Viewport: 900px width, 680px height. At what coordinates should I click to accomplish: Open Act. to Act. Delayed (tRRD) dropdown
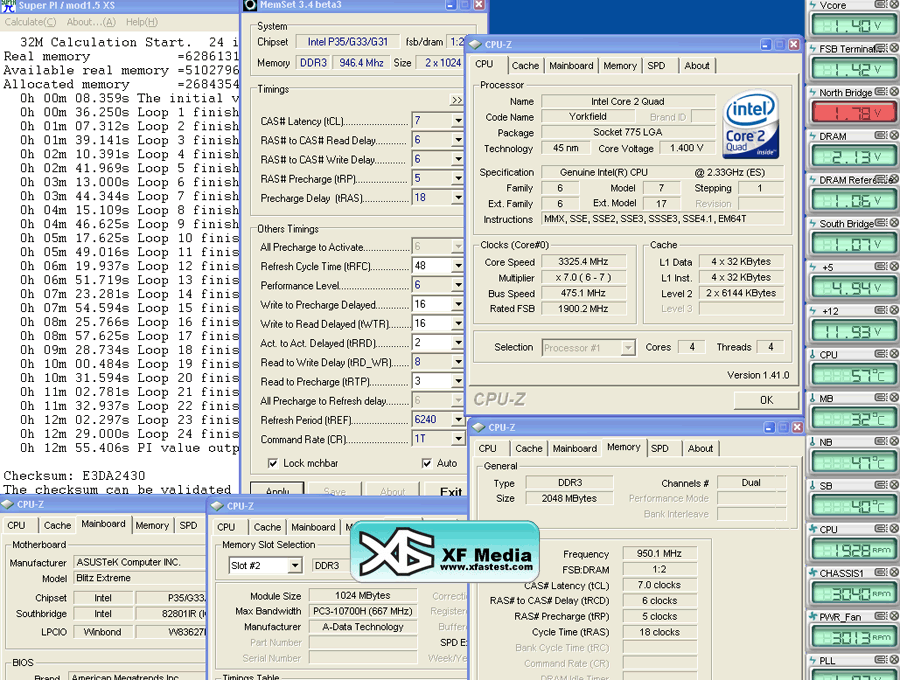pyautogui.click(x=457, y=343)
